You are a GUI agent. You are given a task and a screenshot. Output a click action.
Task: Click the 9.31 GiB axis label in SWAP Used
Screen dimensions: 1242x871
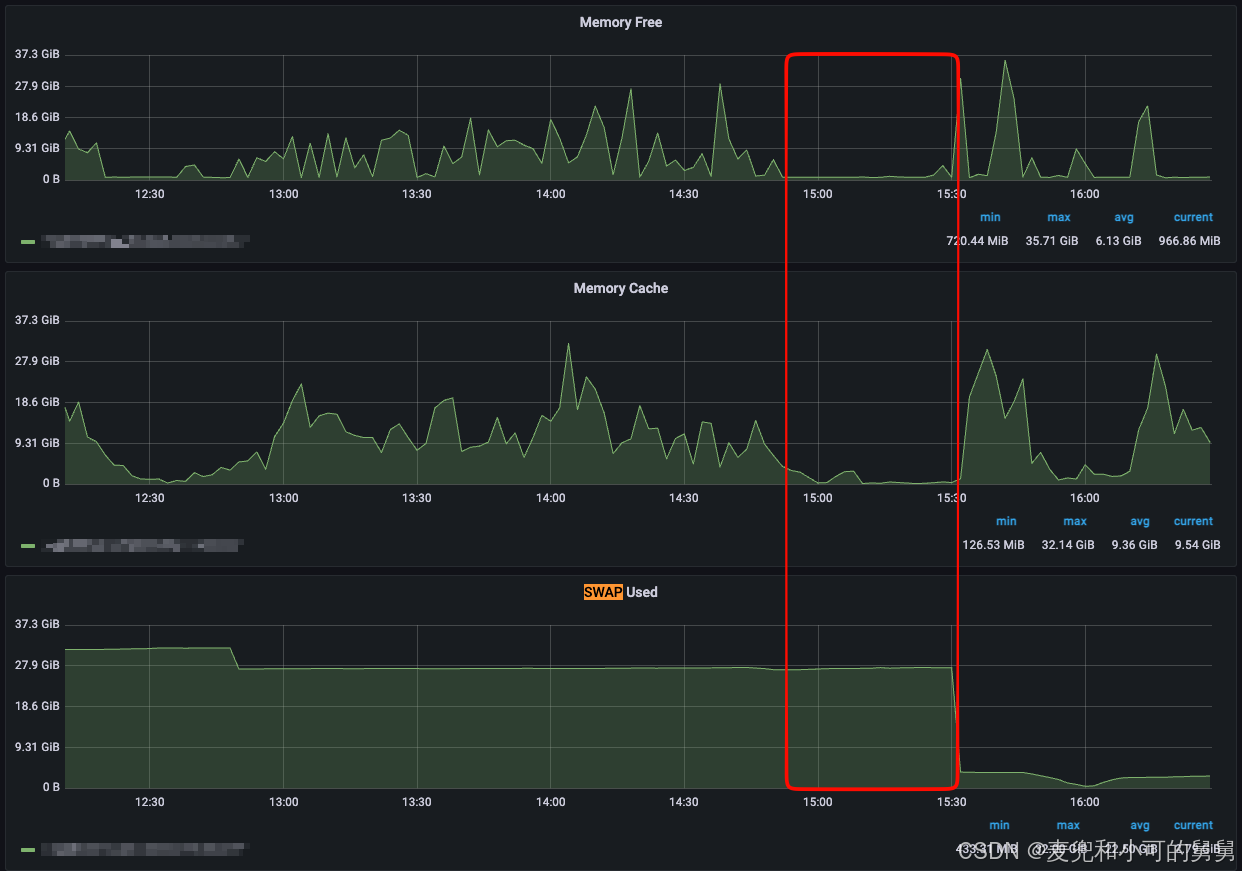coord(37,747)
